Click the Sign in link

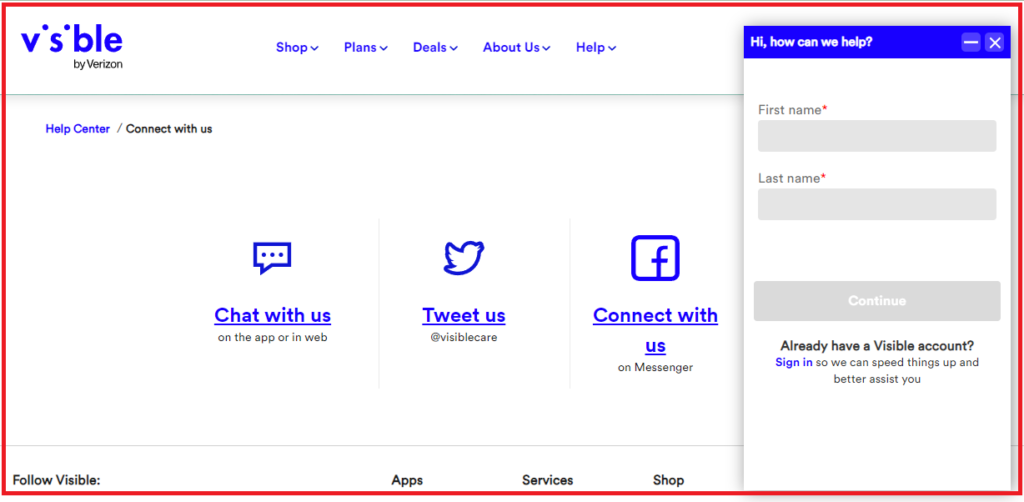tap(794, 362)
